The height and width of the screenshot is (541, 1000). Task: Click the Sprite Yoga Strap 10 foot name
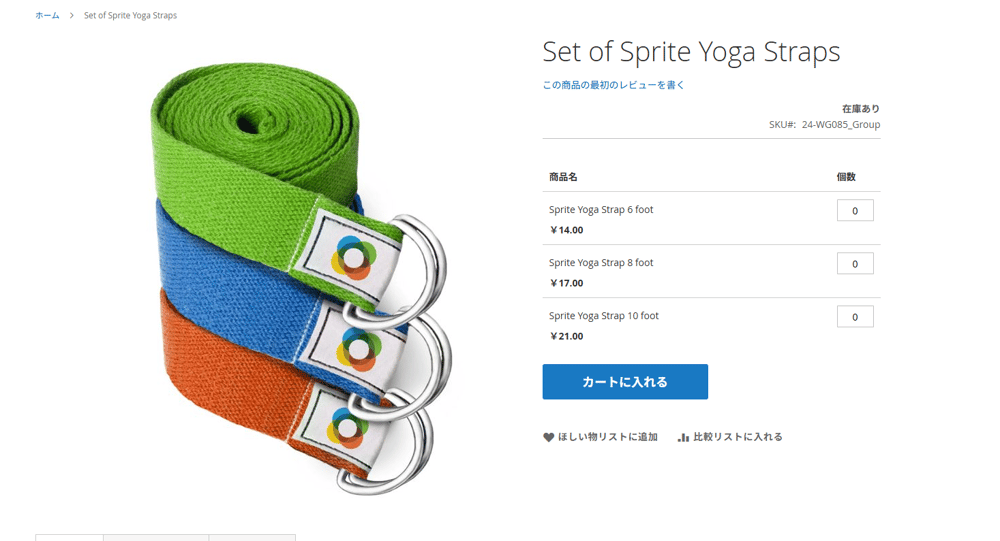click(604, 316)
